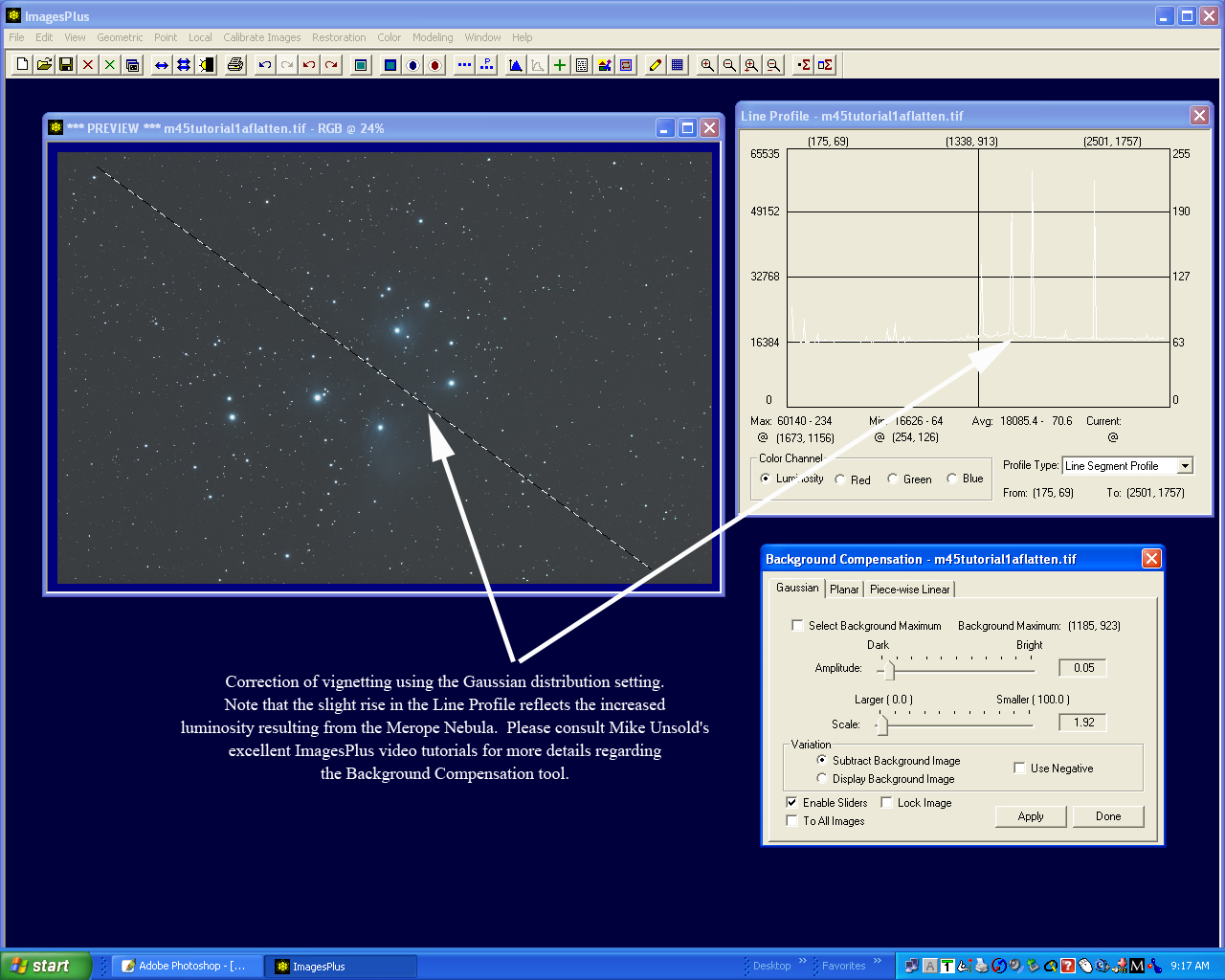Click the first zoom magnifier icon

point(707,65)
